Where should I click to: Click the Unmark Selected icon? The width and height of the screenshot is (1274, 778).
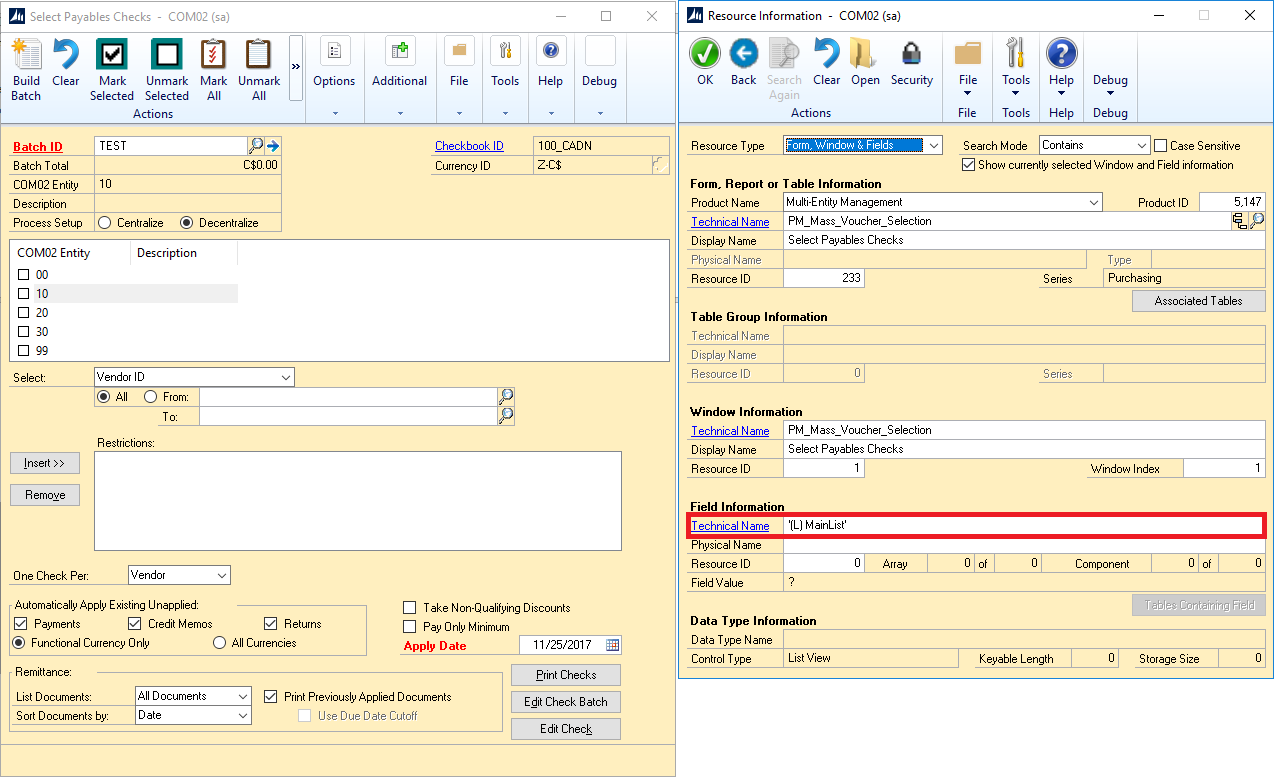166,55
